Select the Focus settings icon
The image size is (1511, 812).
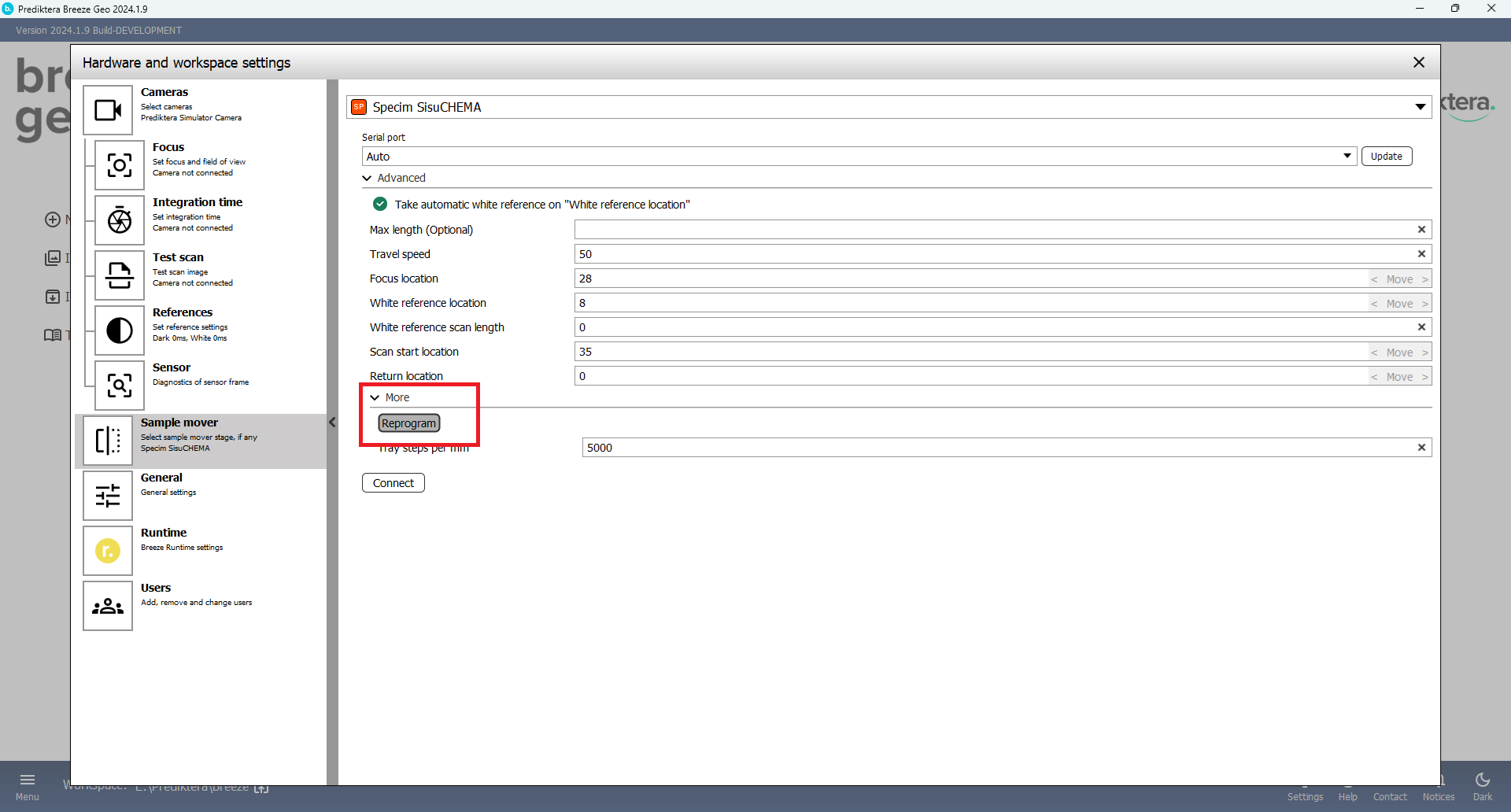pos(120,165)
